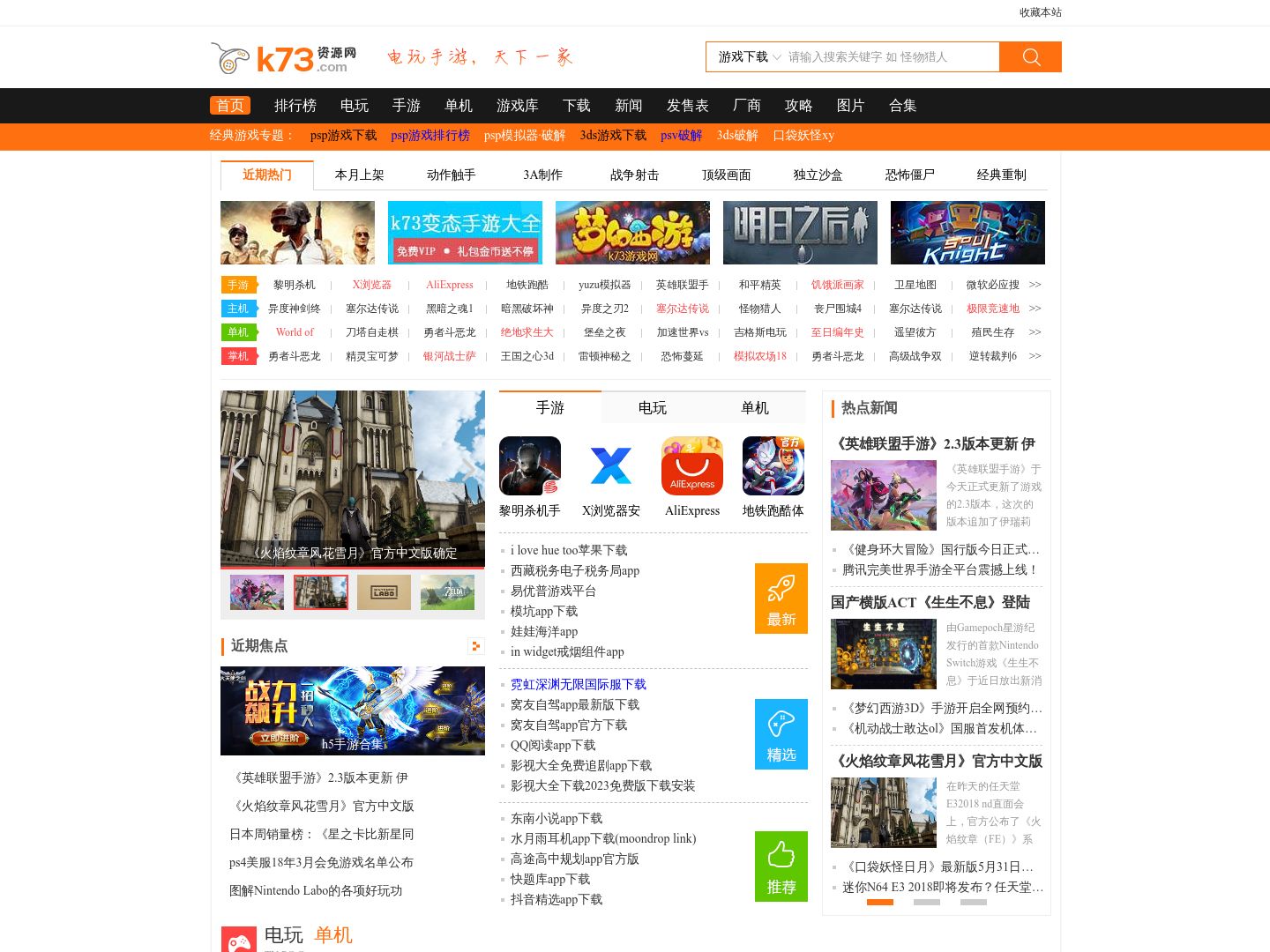The height and width of the screenshot is (952, 1270).
Task: Select the 电玩 tab above app icons
Action: pos(653,408)
